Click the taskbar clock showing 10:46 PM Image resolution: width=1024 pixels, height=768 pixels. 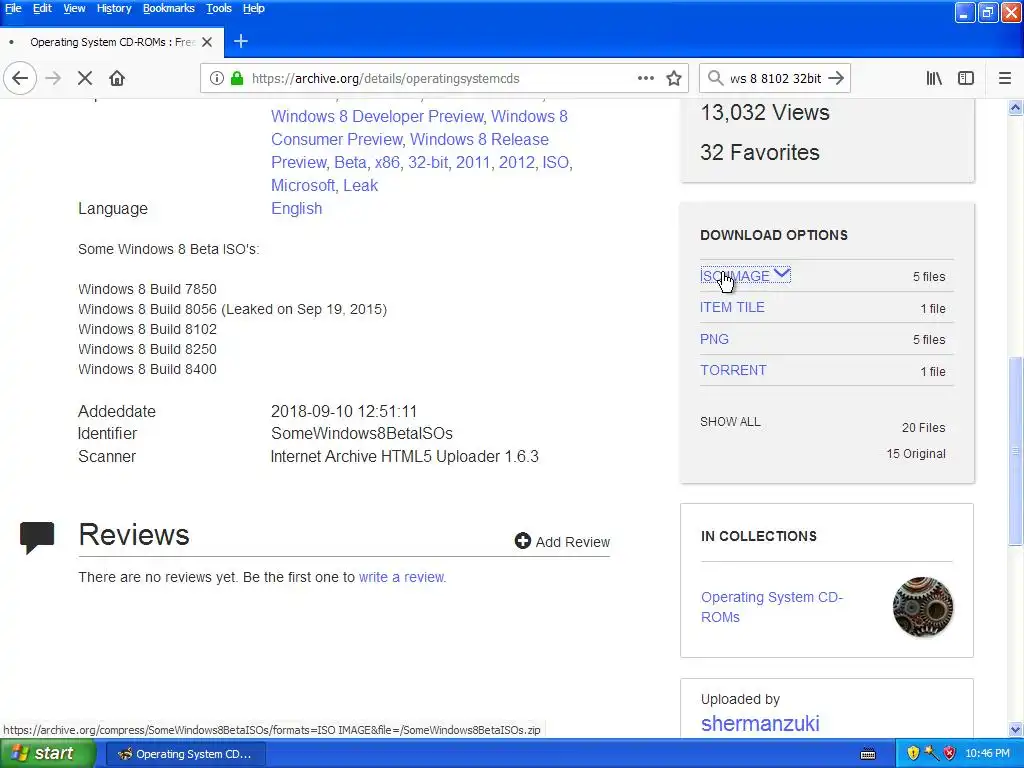pyautogui.click(x=987, y=754)
